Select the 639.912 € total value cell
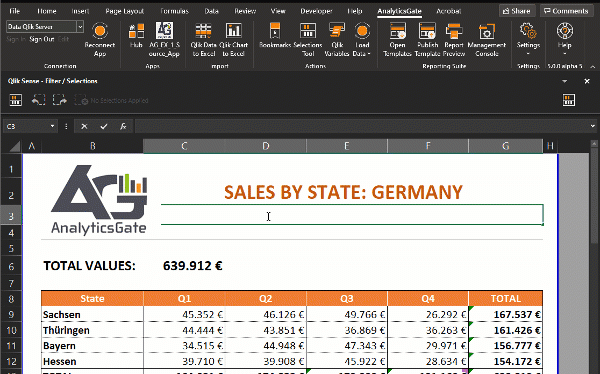Viewport: 600px width, 374px height. click(192, 266)
